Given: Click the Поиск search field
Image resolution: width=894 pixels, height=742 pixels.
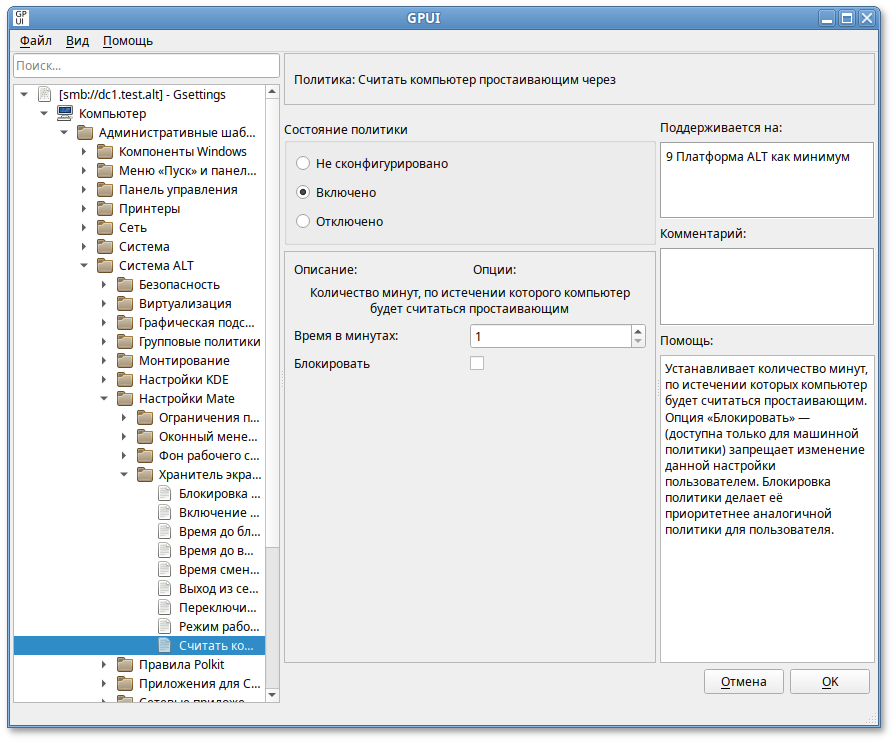Looking at the screenshot, I should pos(145,64).
